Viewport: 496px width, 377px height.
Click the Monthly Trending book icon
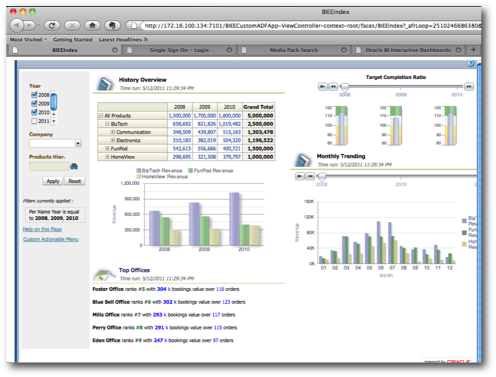[303, 160]
